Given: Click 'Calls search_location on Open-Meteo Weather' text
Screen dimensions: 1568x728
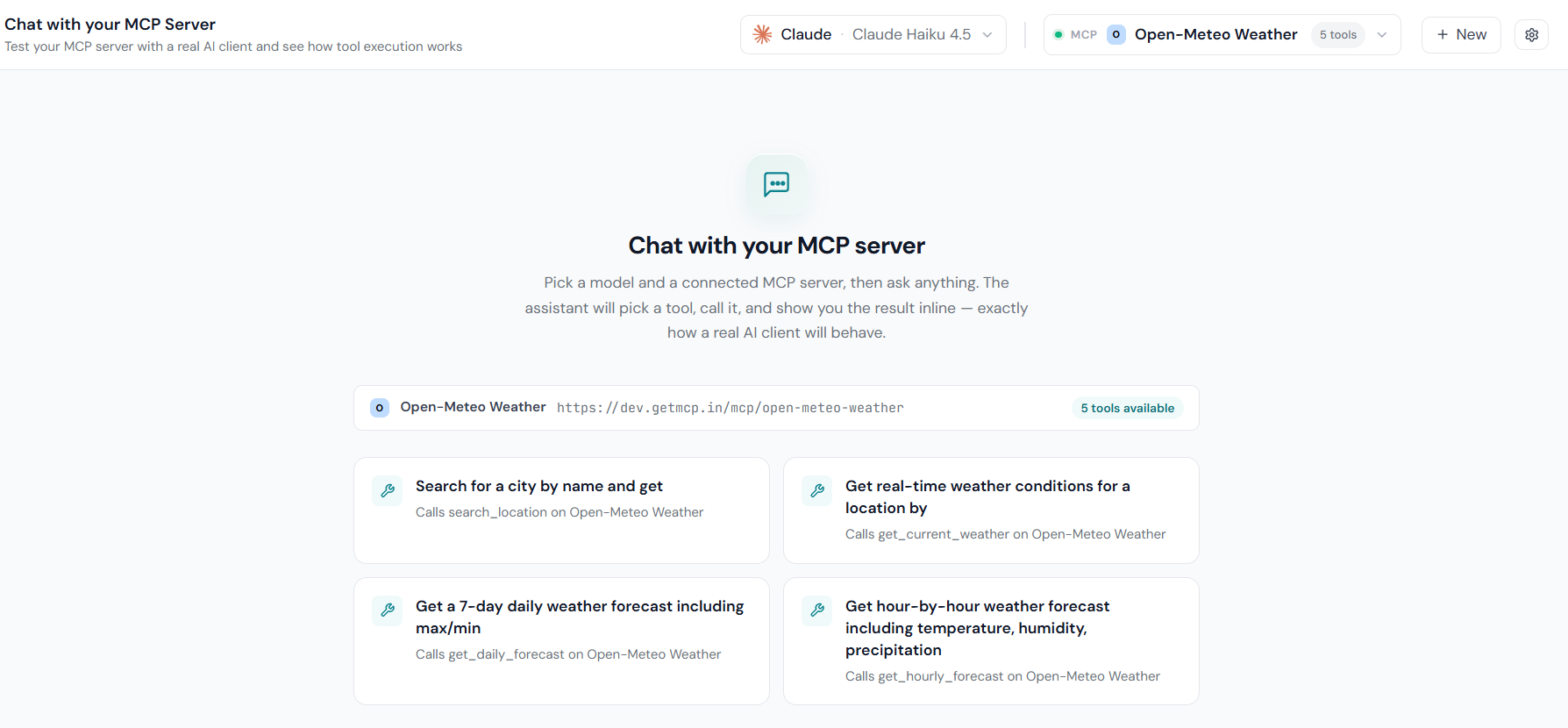Looking at the screenshot, I should point(559,512).
